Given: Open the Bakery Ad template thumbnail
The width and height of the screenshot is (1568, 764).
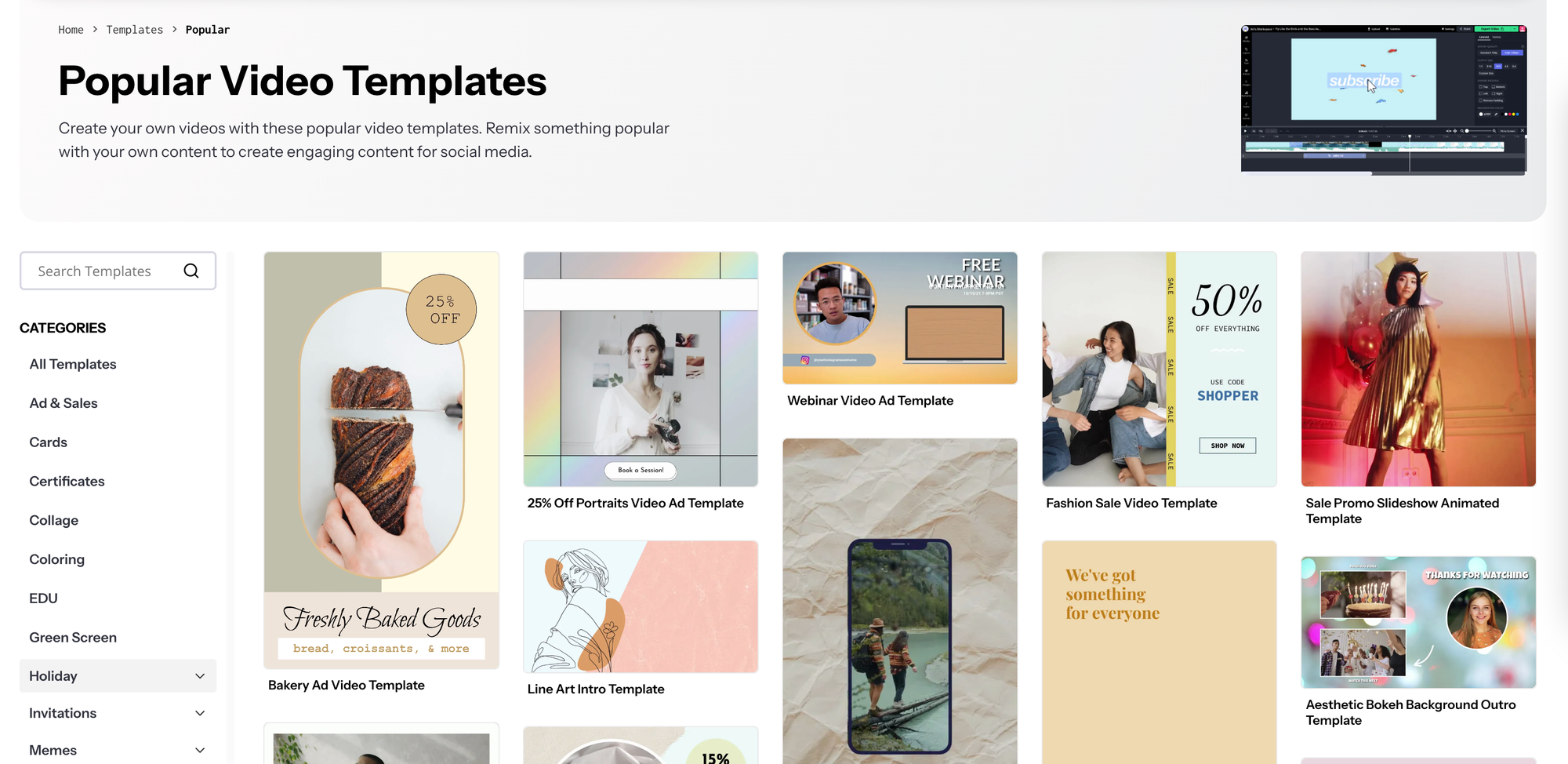Looking at the screenshot, I should (x=382, y=460).
